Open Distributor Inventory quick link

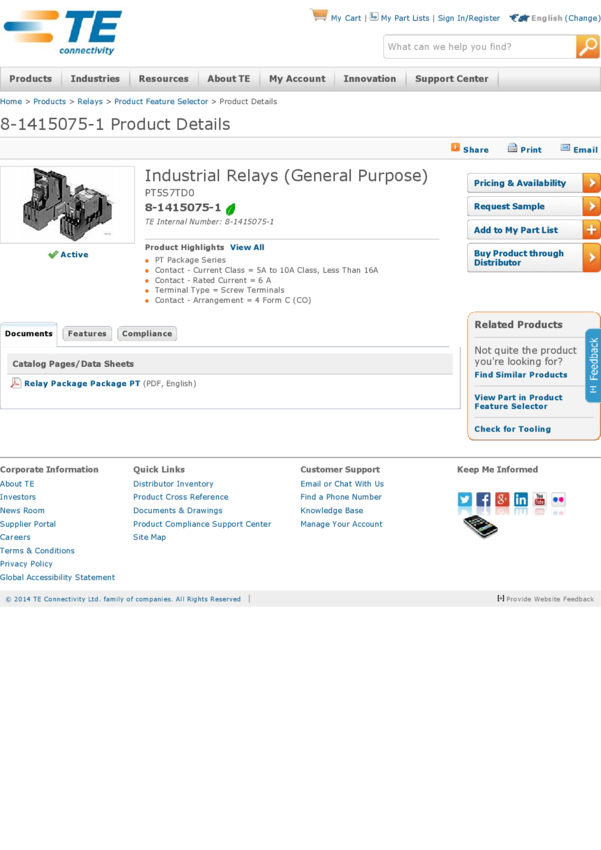[x=173, y=484]
